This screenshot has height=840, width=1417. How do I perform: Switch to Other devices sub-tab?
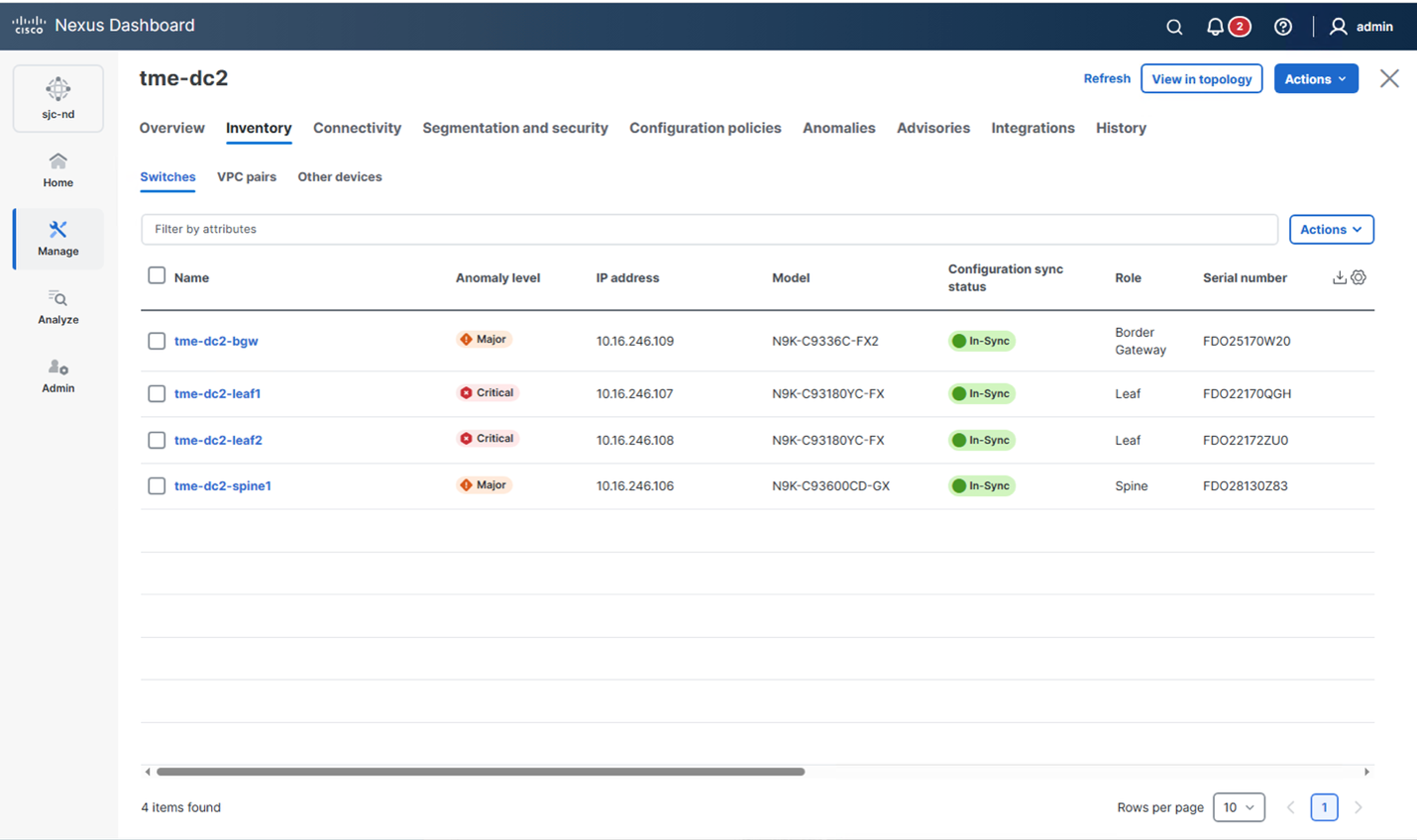pos(340,177)
